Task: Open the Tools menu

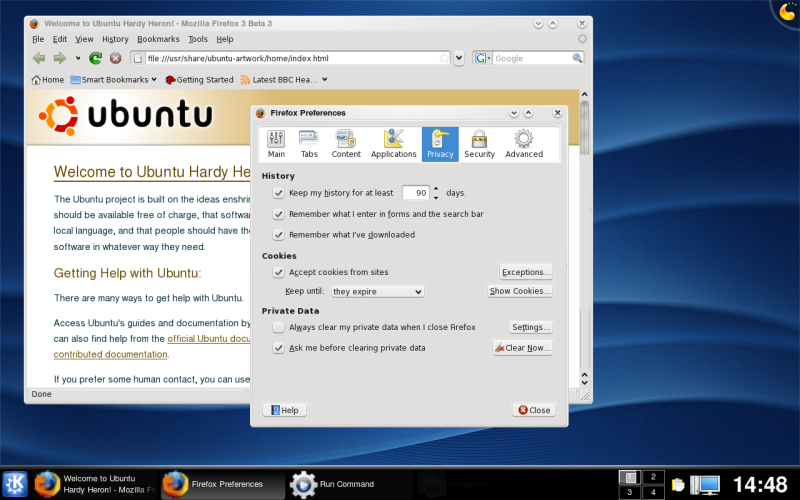Action: pyautogui.click(x=198, y=39)
